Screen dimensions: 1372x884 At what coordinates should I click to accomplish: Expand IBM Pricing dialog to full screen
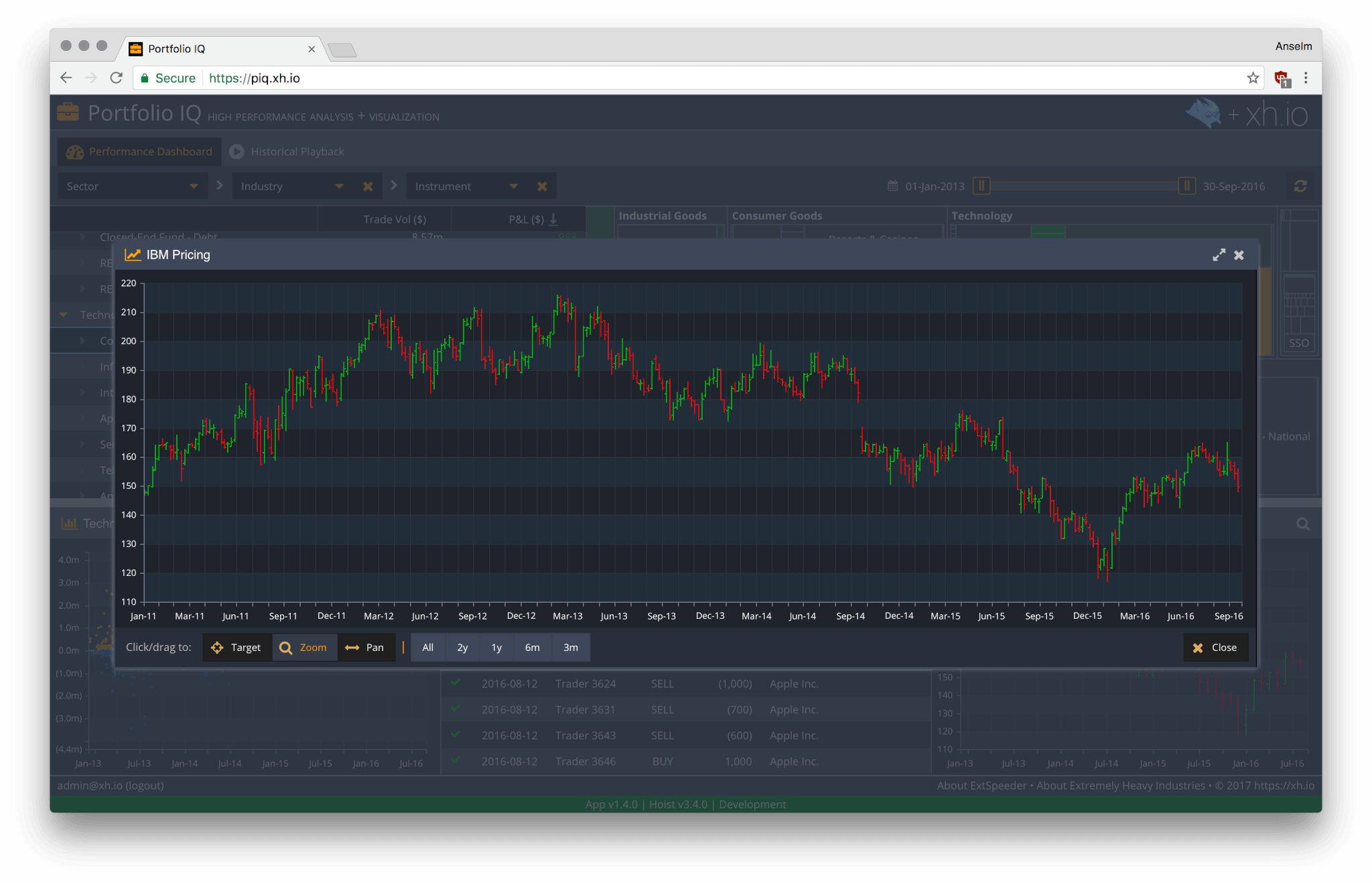click(1219, 255)
